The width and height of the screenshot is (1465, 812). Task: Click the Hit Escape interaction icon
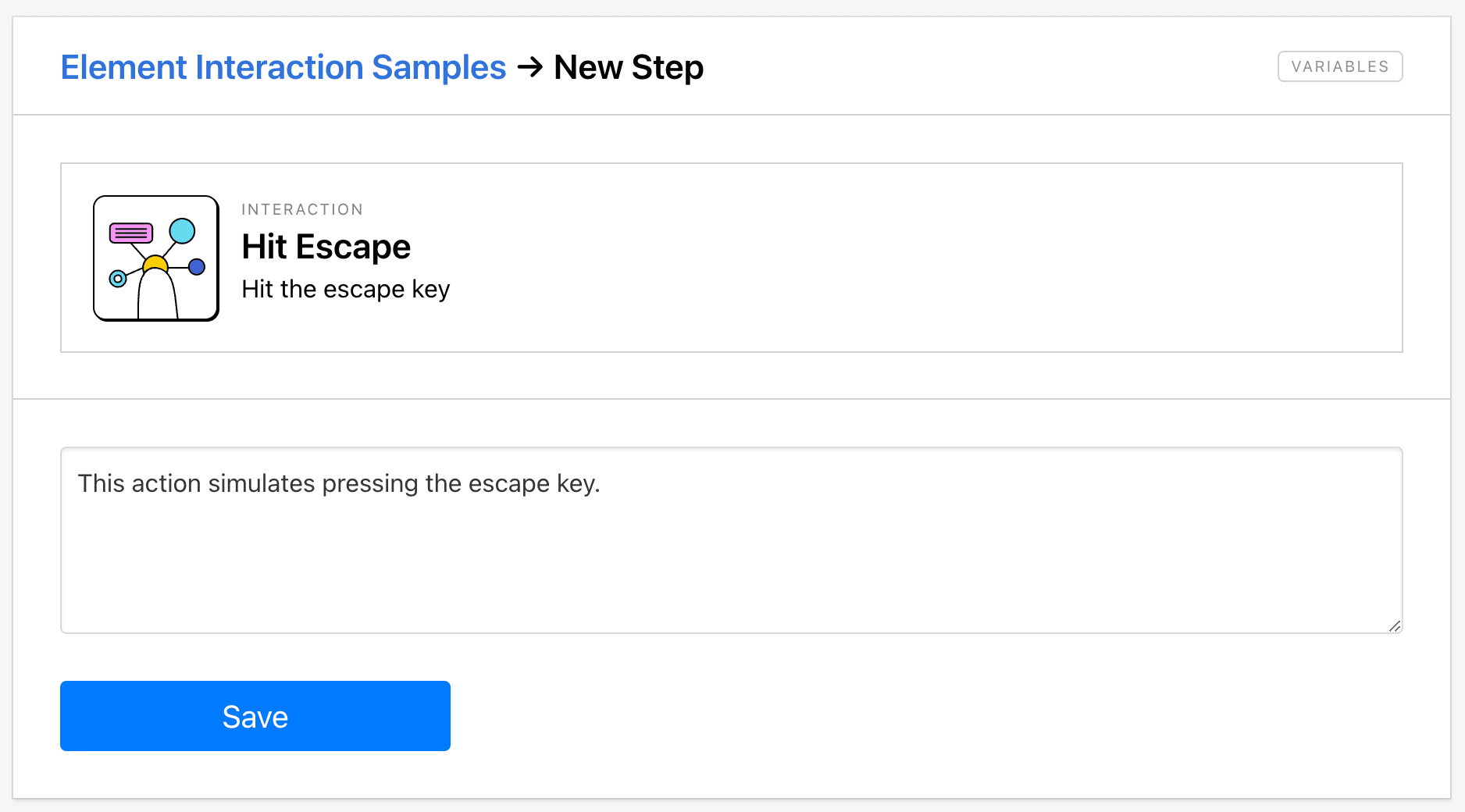(156, 258)
